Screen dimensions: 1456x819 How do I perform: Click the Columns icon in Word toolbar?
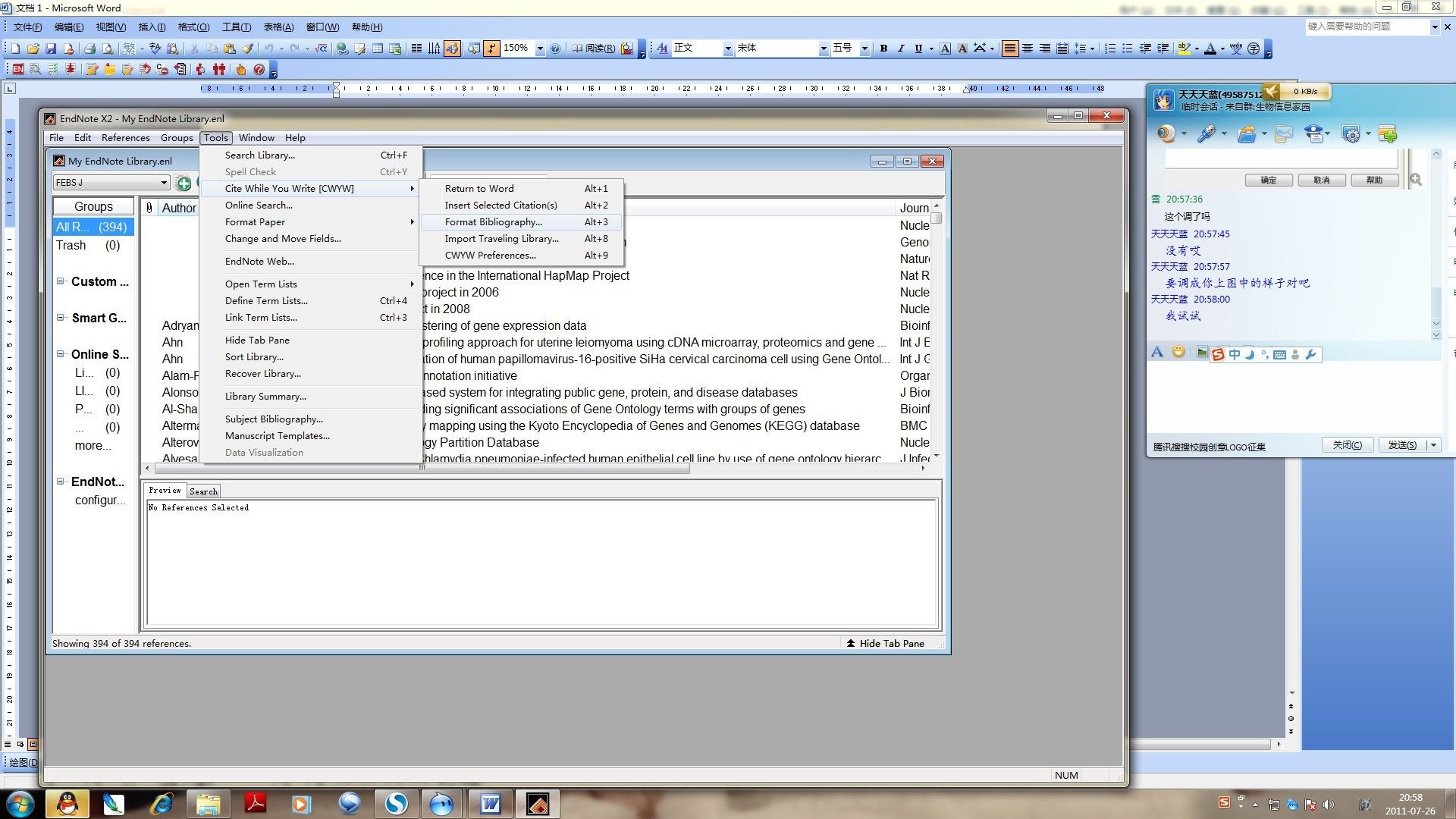(416, 49)
